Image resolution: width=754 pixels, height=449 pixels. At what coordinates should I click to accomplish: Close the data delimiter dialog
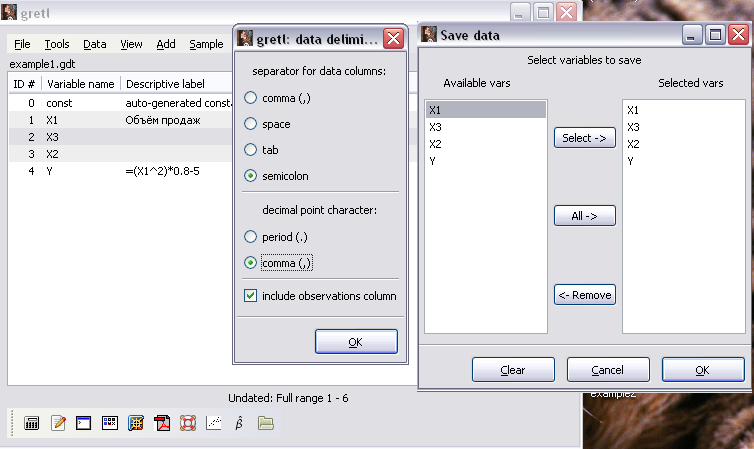pyautogui.click(x=393, y=38)
